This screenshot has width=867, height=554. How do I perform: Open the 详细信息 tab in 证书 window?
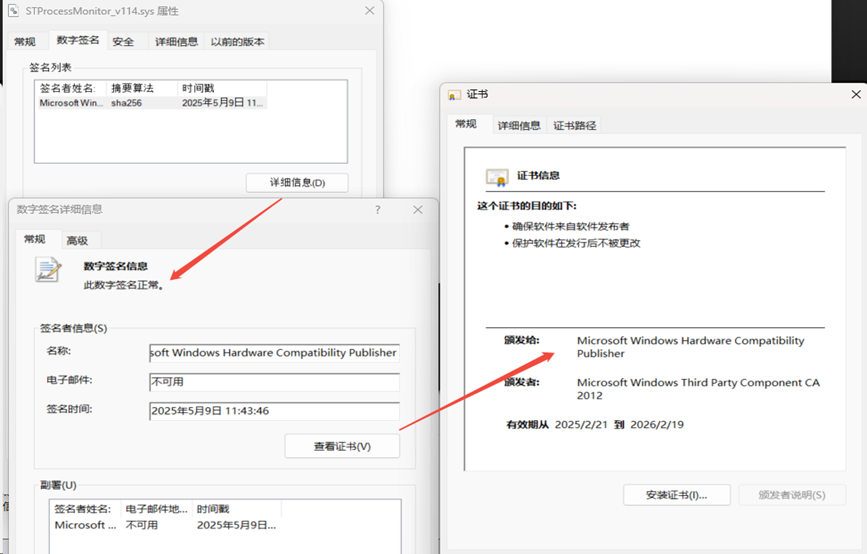click(x=519, y=126)
